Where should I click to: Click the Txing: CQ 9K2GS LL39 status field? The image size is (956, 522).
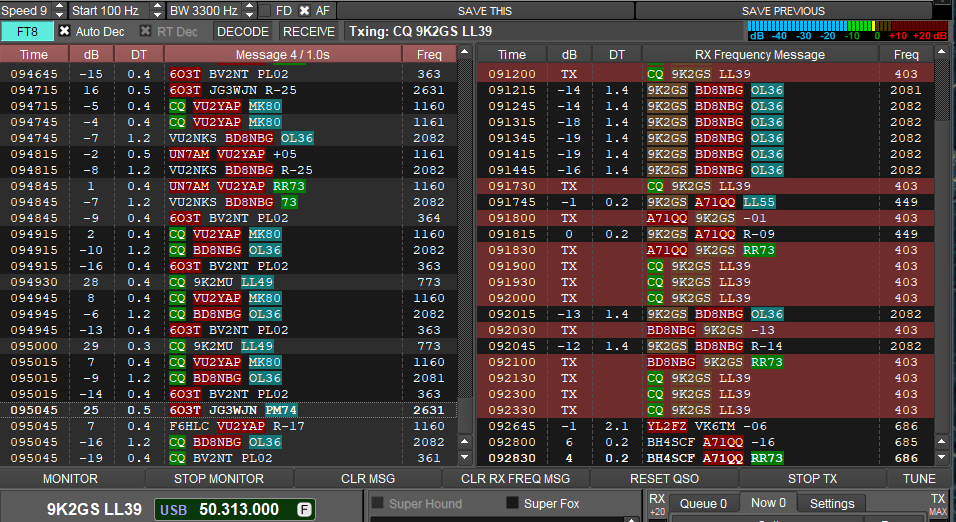click(x=544, y=31)
